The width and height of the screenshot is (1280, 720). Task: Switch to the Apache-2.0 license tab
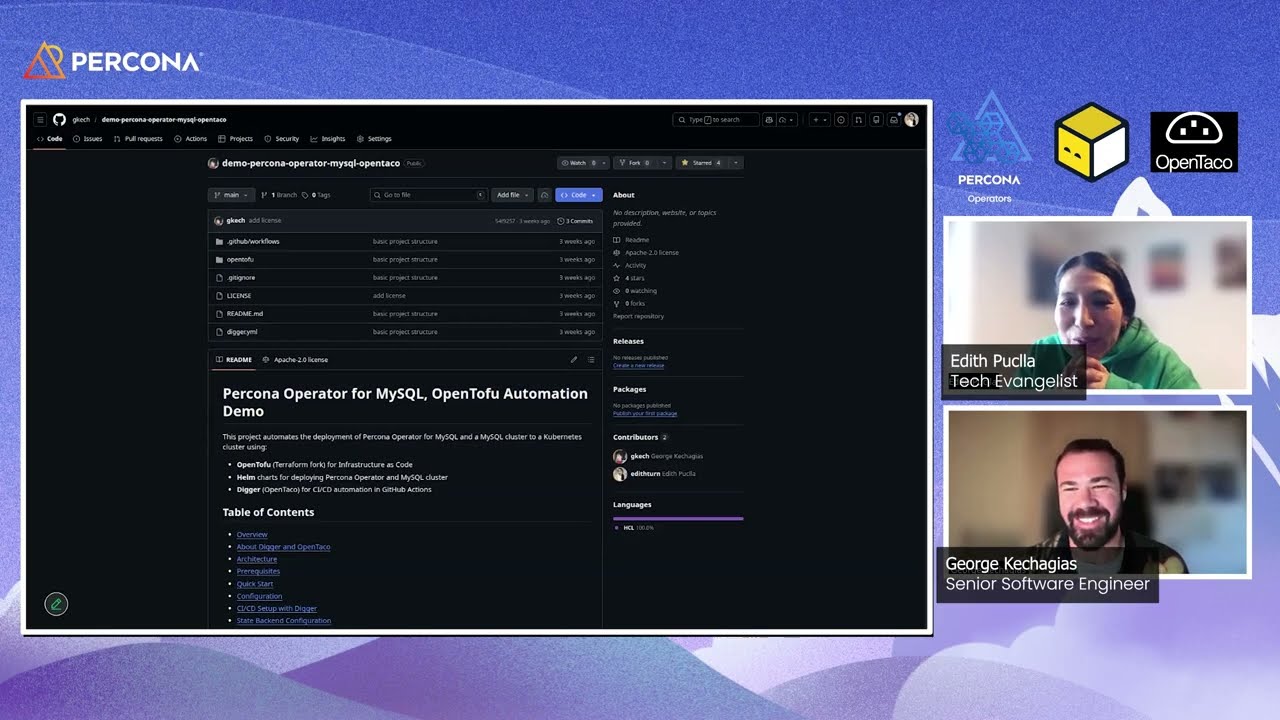tap(295, 360)
